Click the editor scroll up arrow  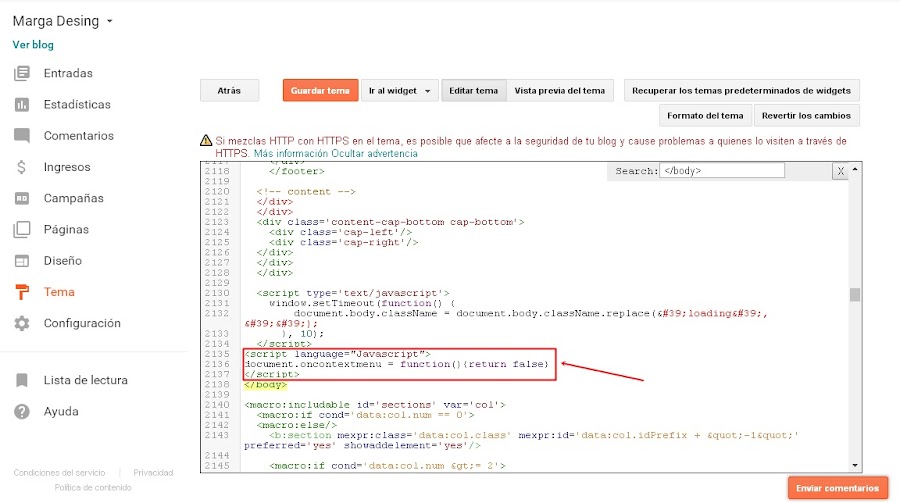click(855, 169)
